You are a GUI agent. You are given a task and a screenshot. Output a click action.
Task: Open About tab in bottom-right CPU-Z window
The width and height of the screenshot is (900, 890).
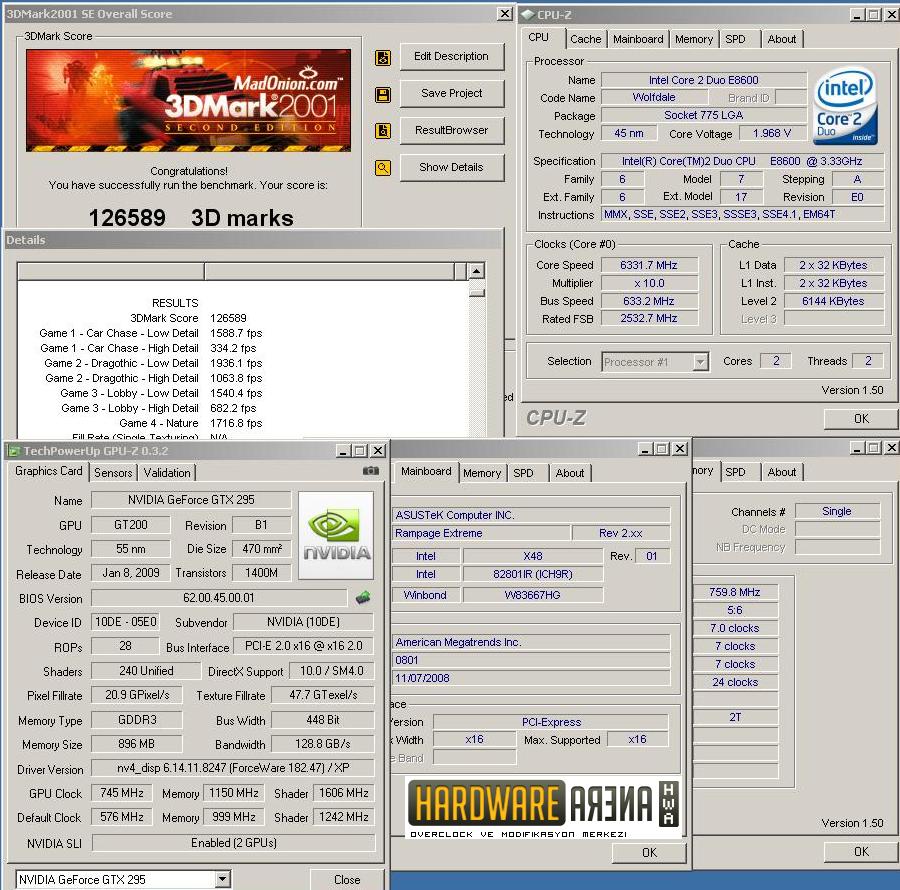click(782, 472)
